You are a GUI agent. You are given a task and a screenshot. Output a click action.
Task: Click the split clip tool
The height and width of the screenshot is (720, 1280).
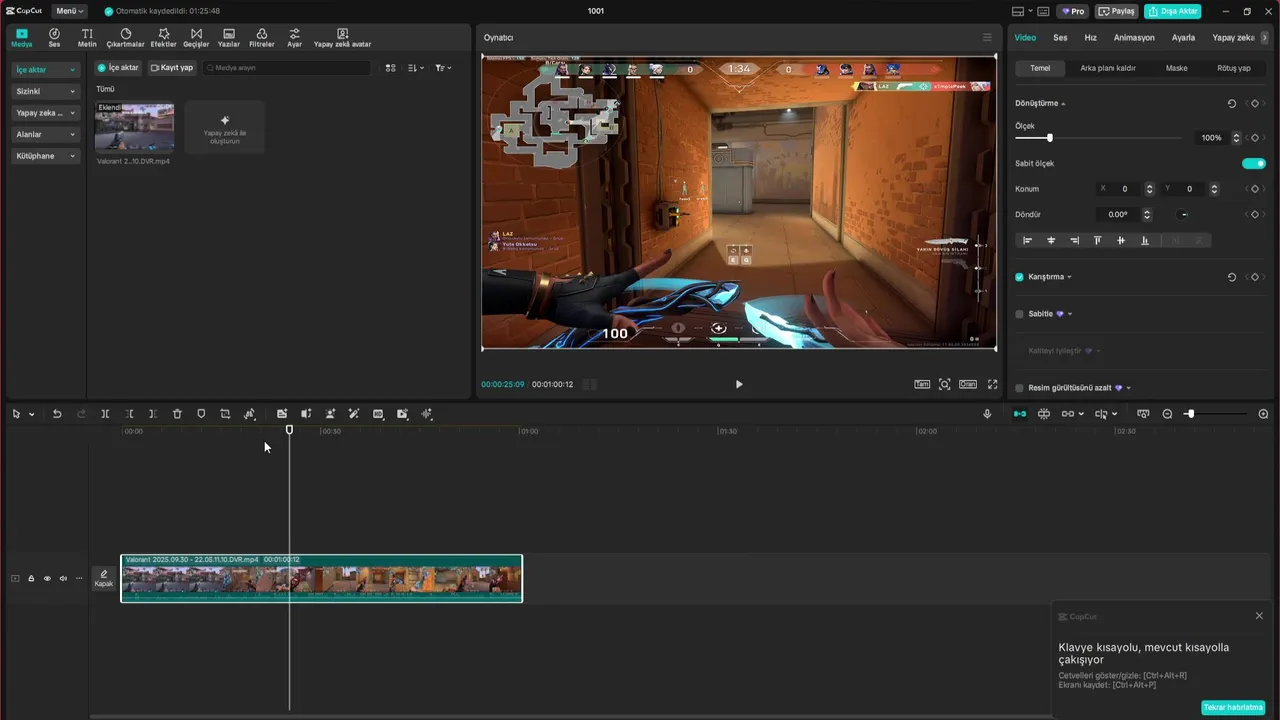105,414
